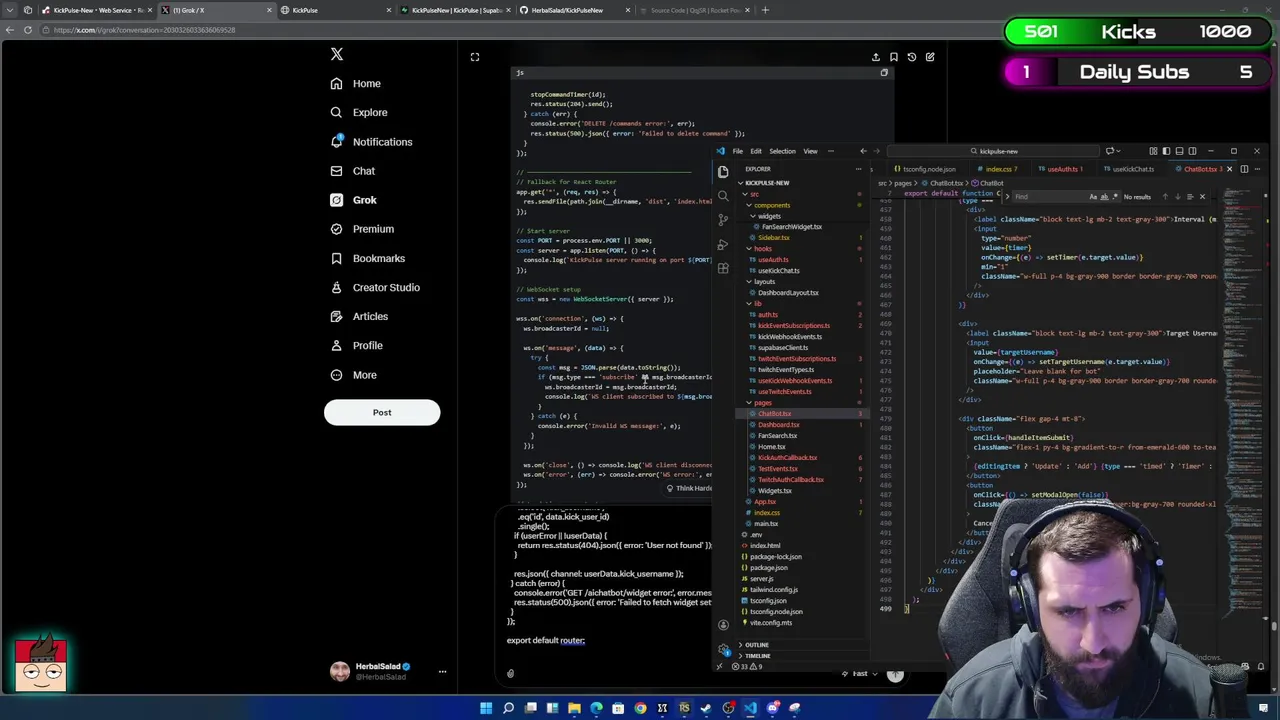The image size is (1280, 720).
Task: Open the Articles icon in X sidebar
Action: [x=336, y=316]
